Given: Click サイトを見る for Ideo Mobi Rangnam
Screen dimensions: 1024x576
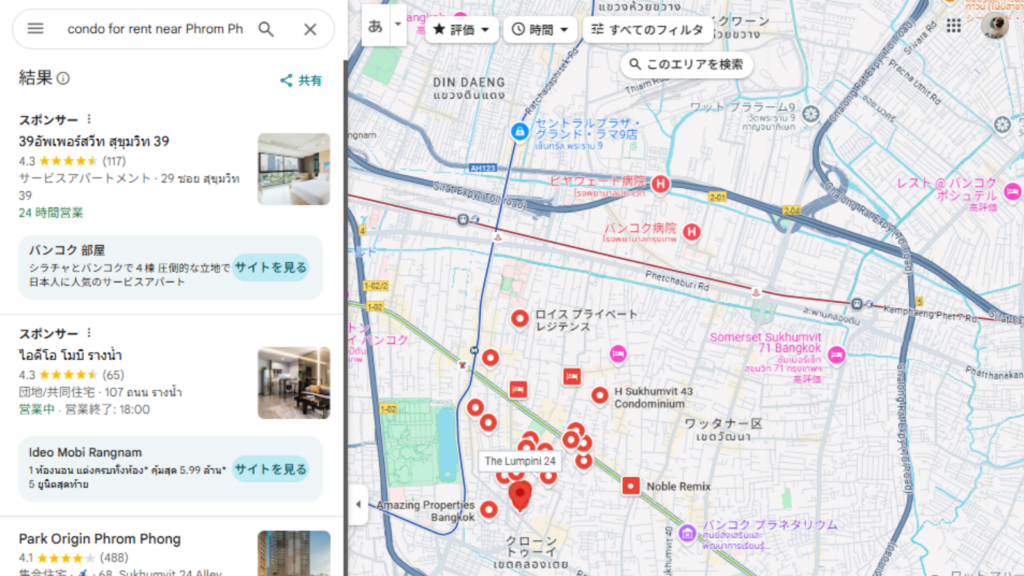Looking at the screenshot, I should (270, 469).
